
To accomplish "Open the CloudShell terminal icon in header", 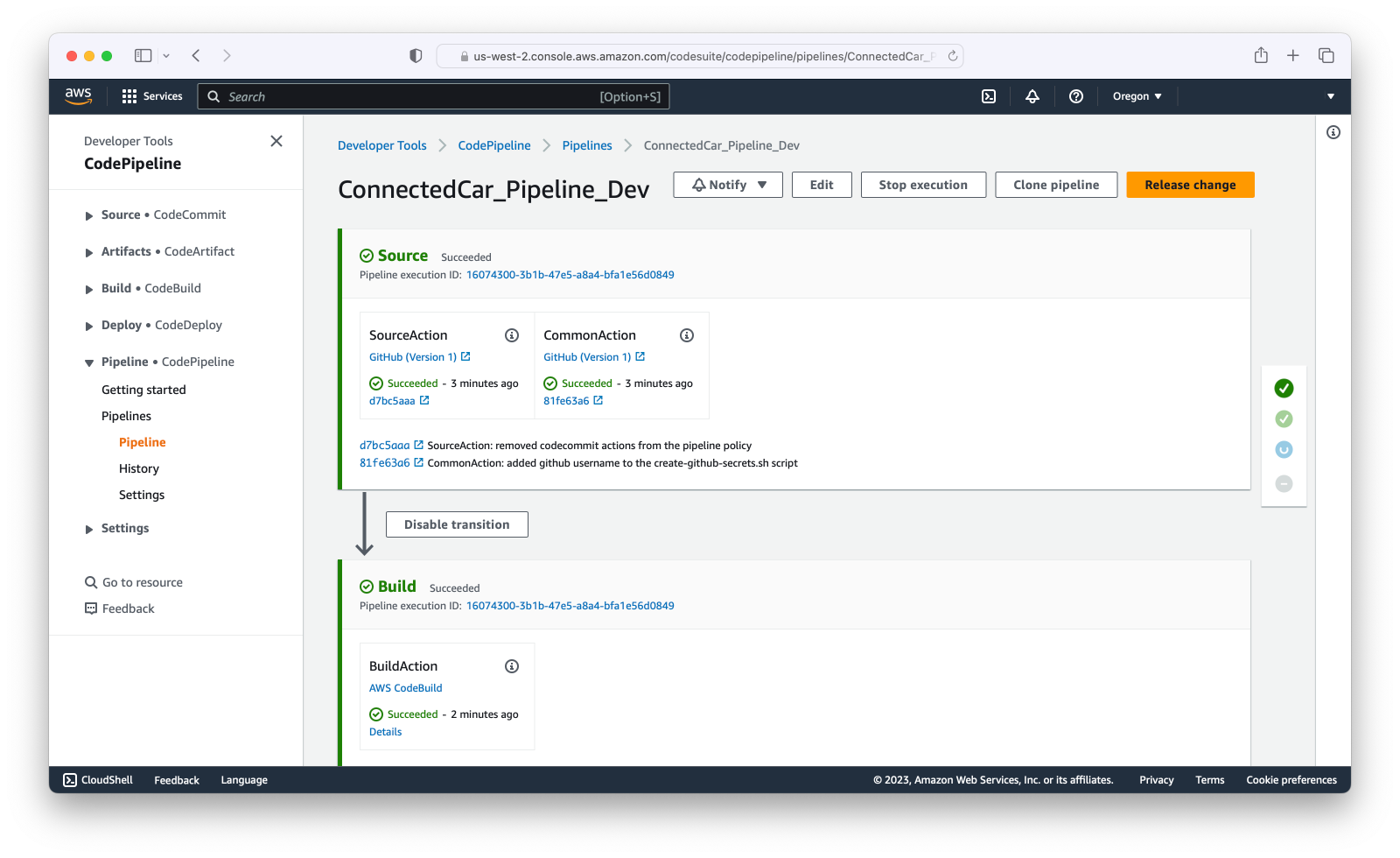I will point(989,96).
